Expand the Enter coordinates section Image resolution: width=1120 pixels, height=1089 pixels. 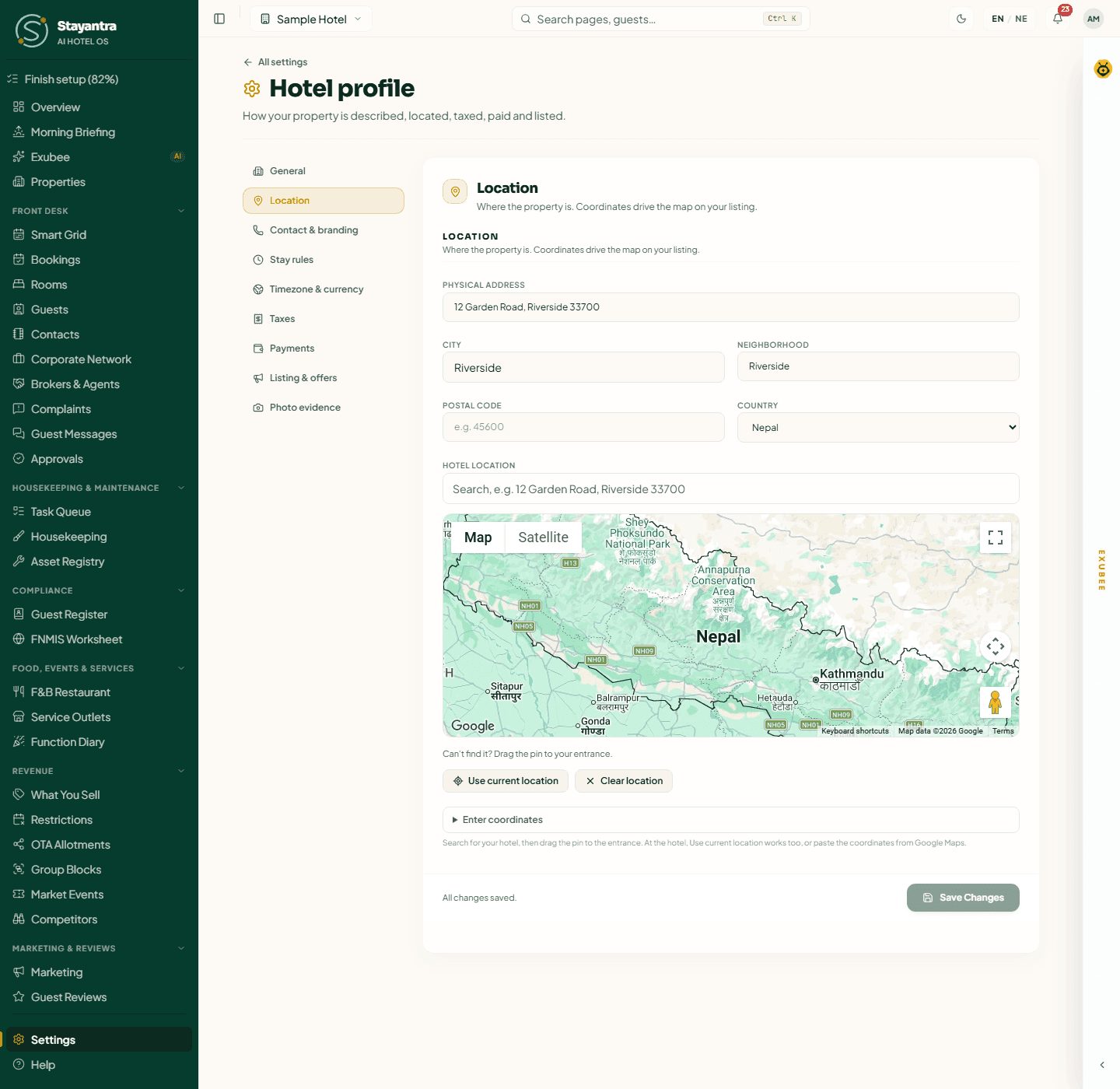(730, 820)
